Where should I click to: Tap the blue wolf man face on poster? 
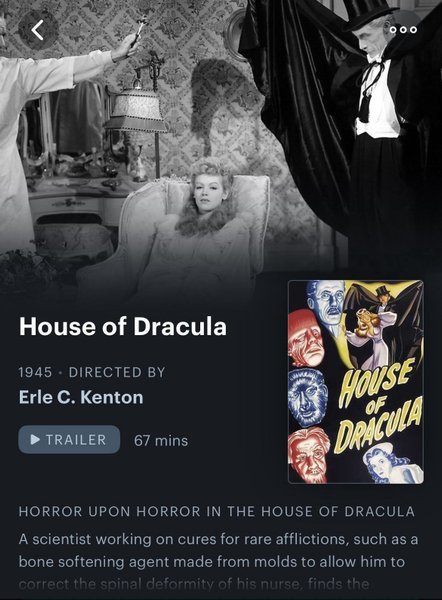click(x=307, y=398)
